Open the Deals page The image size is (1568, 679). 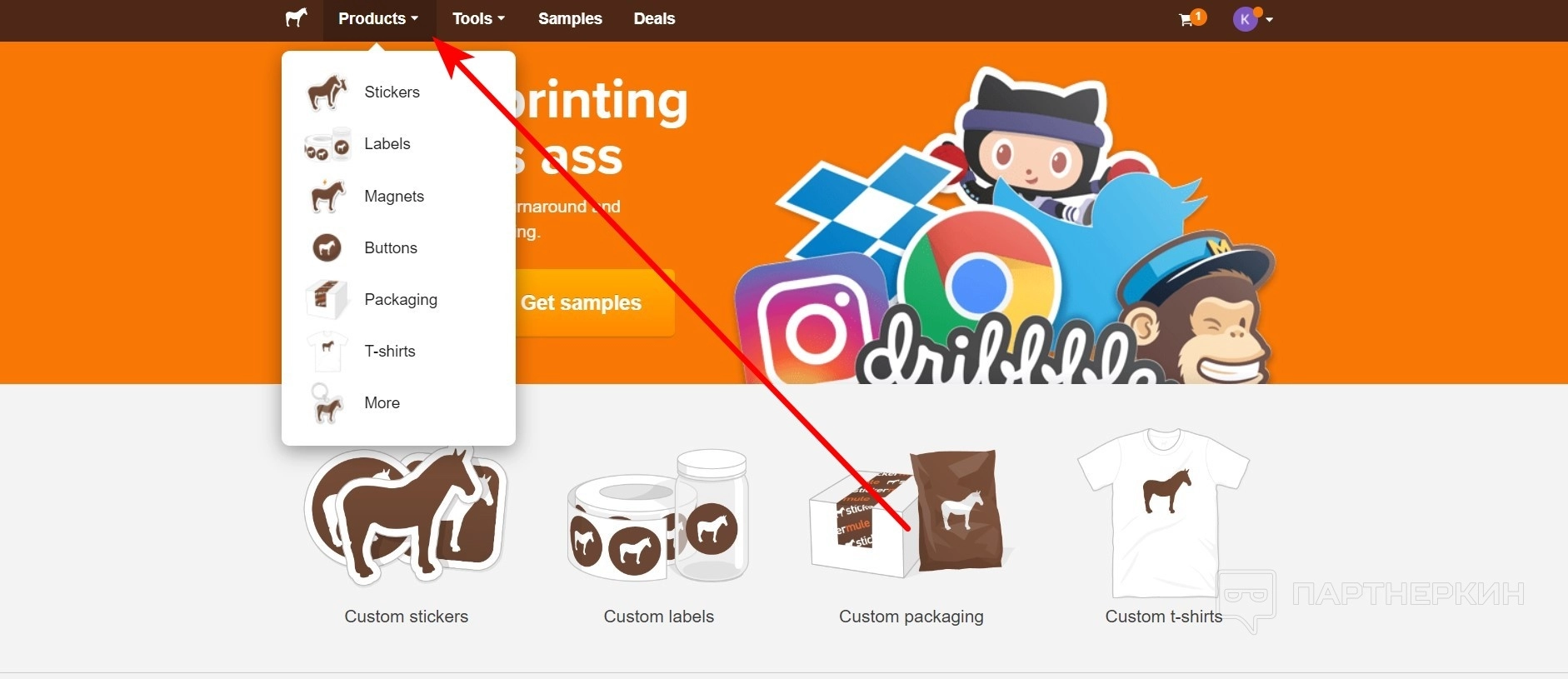654,19
